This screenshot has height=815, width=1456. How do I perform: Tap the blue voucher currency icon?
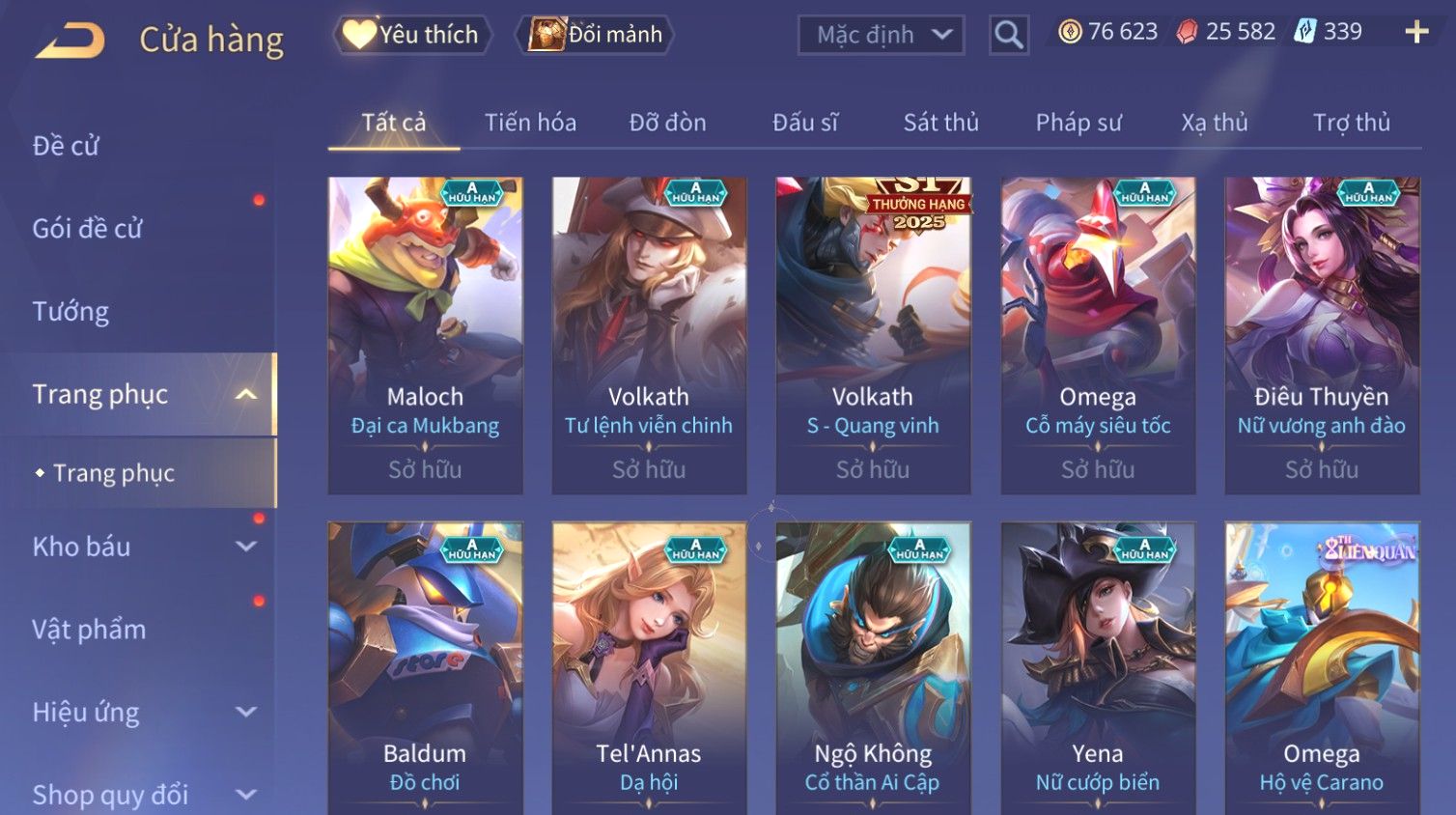1305,32
